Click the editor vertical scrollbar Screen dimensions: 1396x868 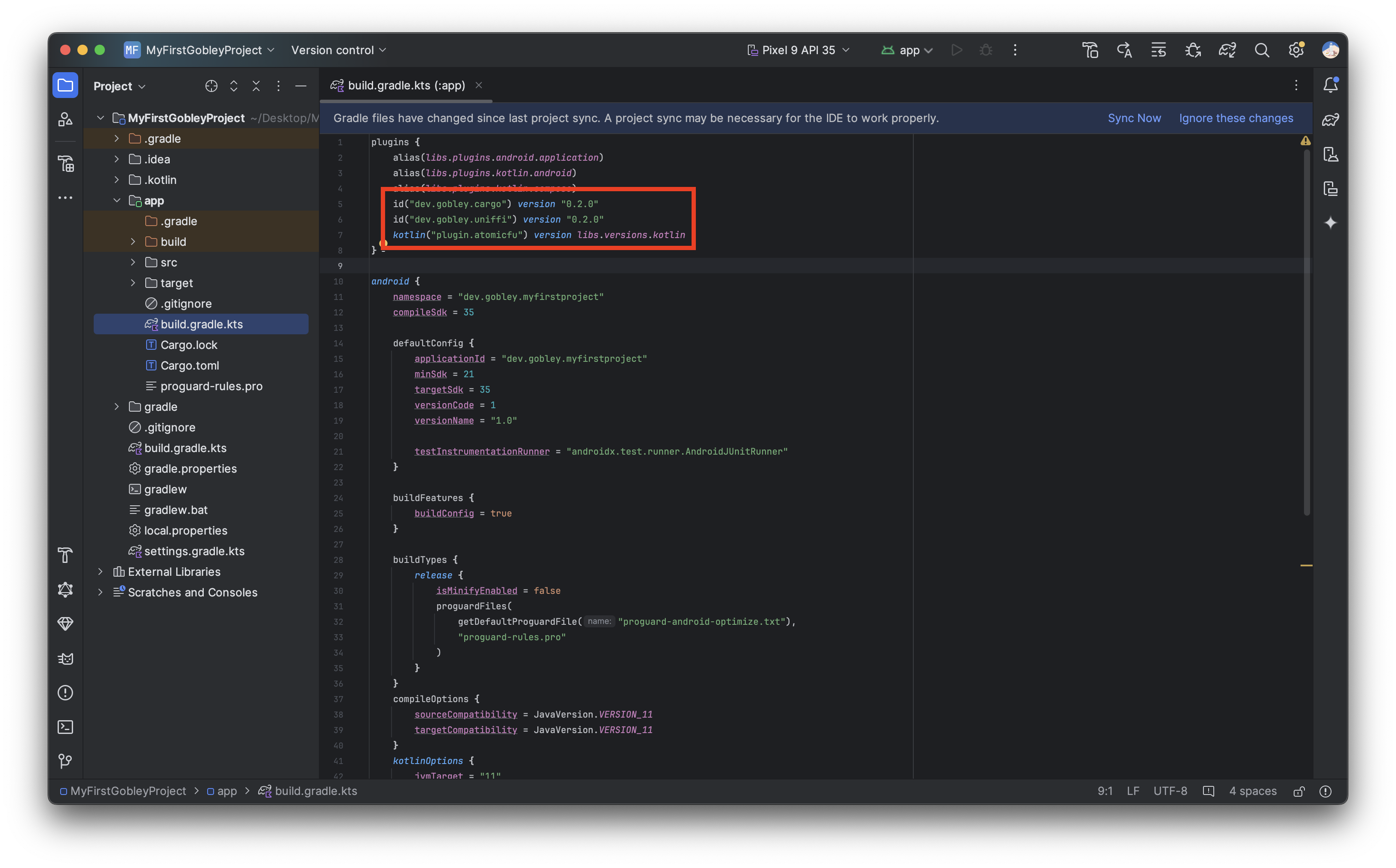click(1307, 333)
